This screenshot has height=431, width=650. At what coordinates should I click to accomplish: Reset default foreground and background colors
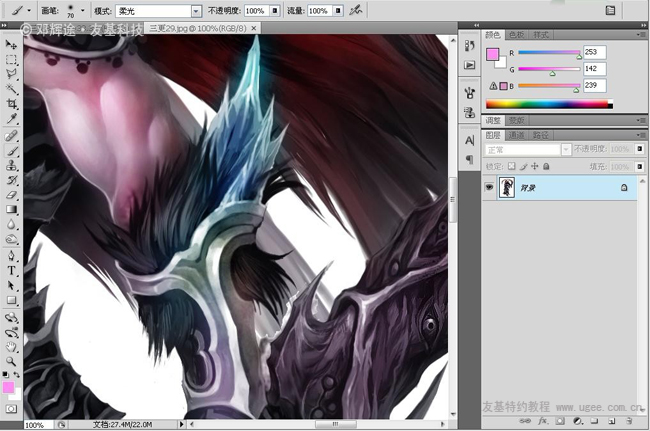click(x=5, y=374)
